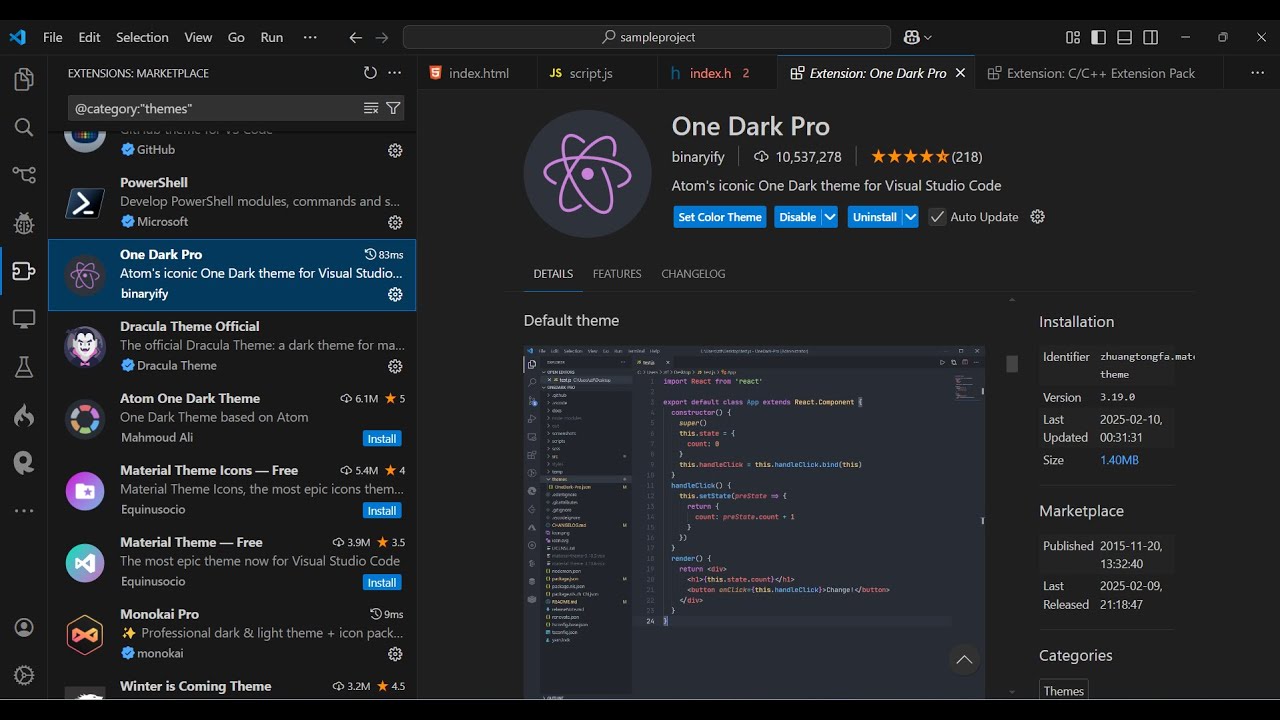Click the flame icon in activity bar

pyautogui.click(x=24, y=415)
